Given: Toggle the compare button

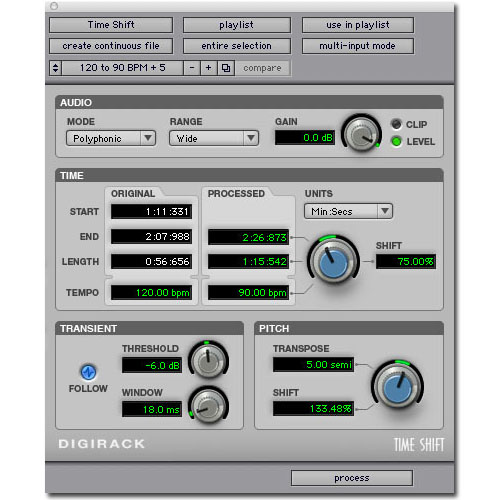Looking at the screenshot, I should point(262,68).
